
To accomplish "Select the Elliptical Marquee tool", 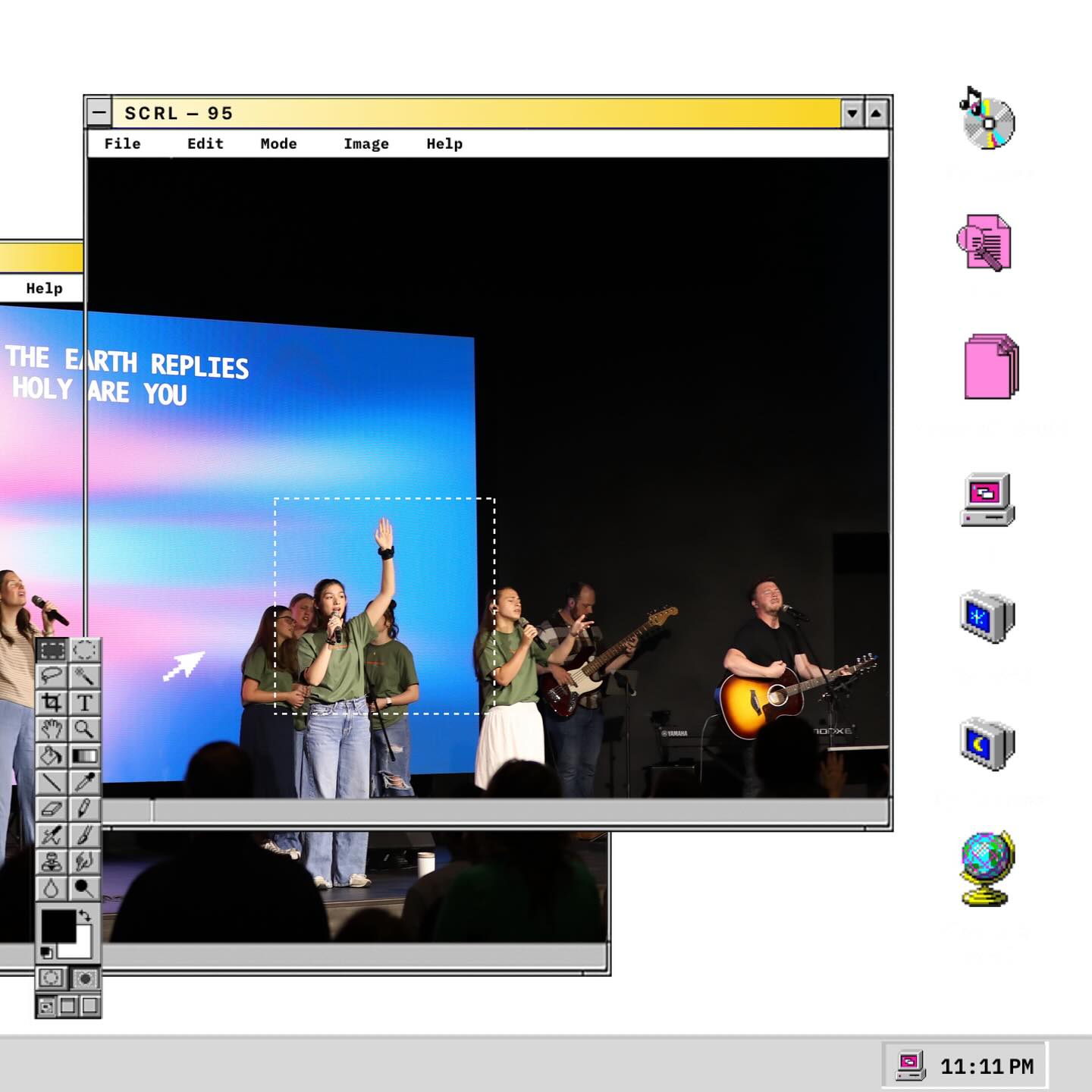I will (85, 650).
